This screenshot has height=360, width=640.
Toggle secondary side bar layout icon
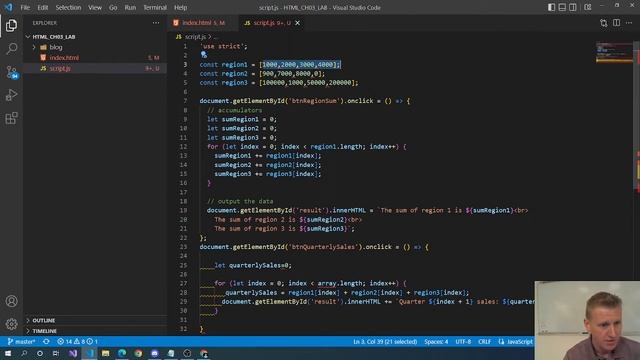pyautogui.click(x=573, y=7)
